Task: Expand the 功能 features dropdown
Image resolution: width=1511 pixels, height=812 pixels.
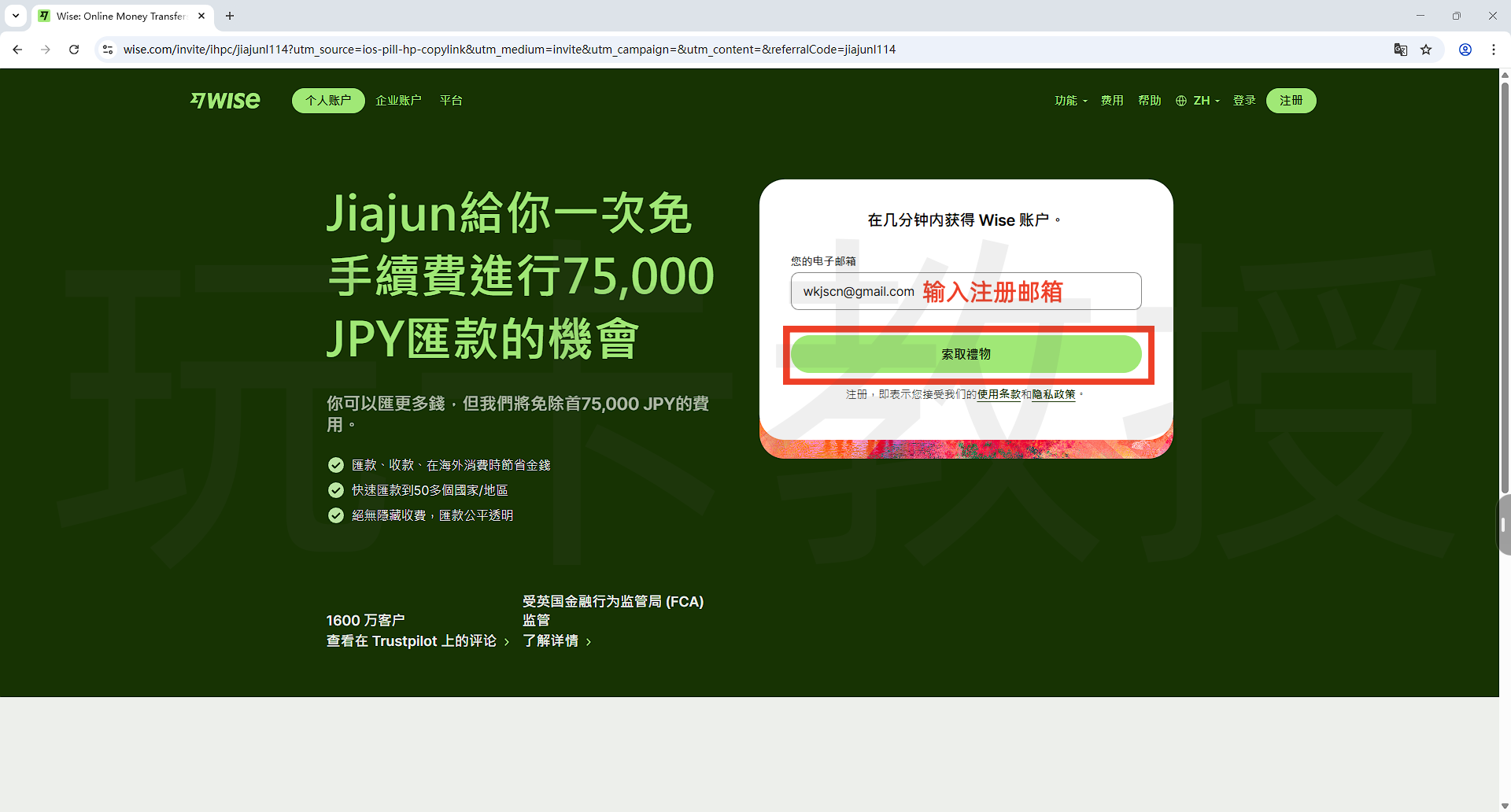Action: tap(1070, 101)
